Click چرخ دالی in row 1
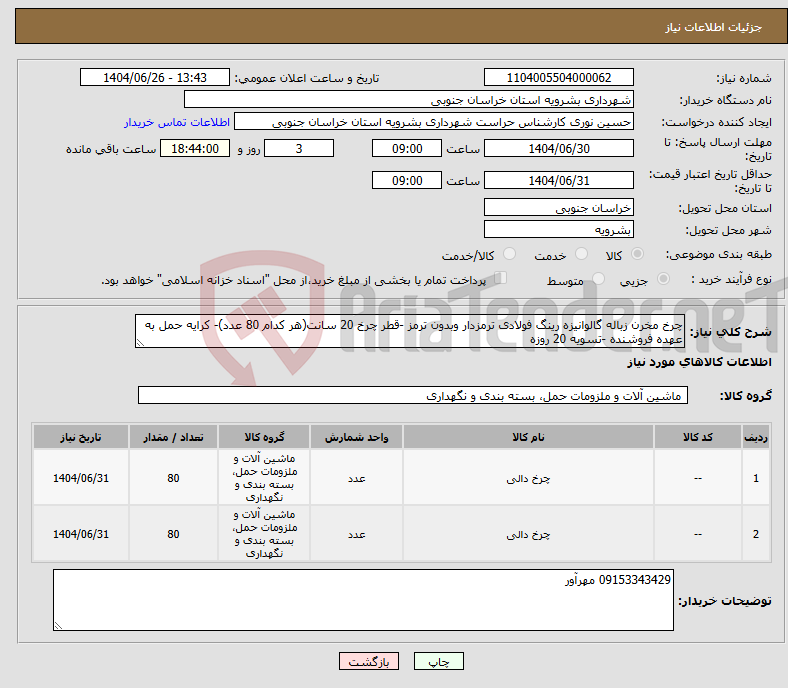Viewport: 788px width, 688px height. click(528, 478)
